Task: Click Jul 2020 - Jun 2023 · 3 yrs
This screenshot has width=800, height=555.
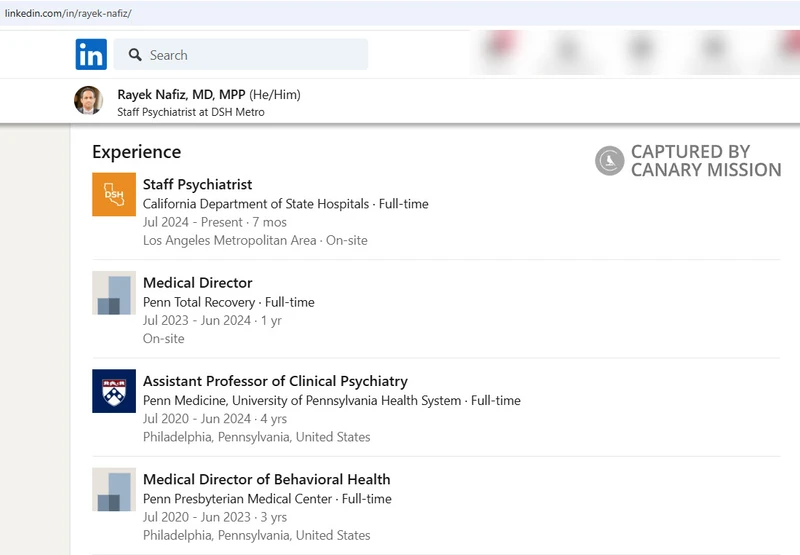Action: tap(215, 517)
